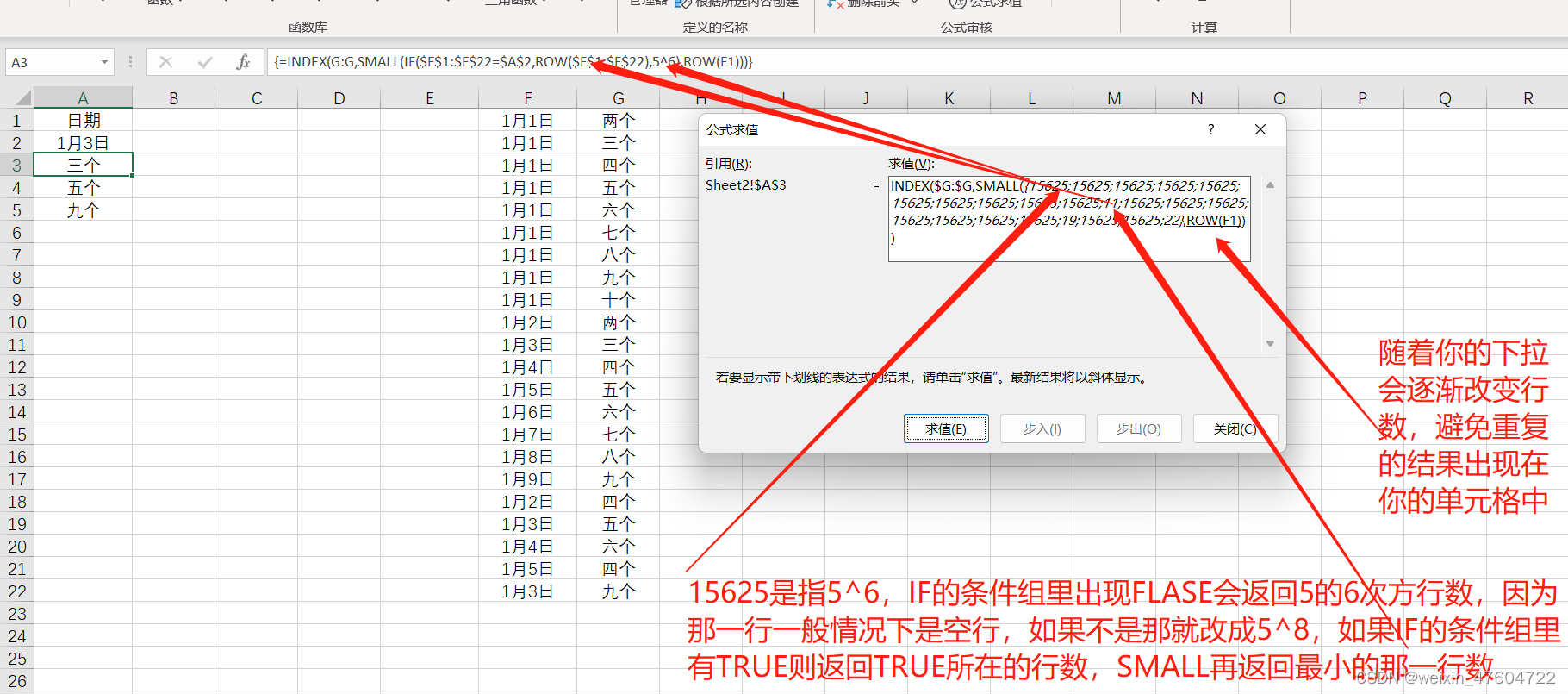The width and height of the screenshot is (1568, 694).
Task: Click cell A5 containing 九个
Action: tap(83, 210)
